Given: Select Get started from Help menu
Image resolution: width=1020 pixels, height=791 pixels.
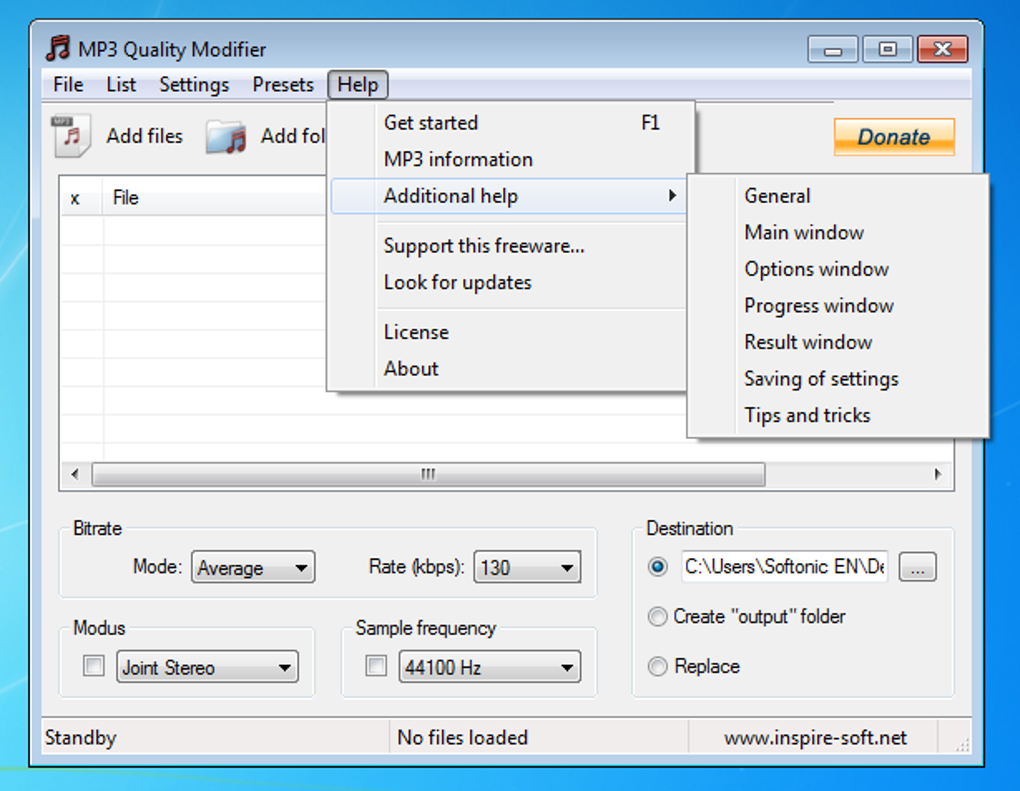Looking at the screenshot, I should pyautogui.click(x=429, y=122).
